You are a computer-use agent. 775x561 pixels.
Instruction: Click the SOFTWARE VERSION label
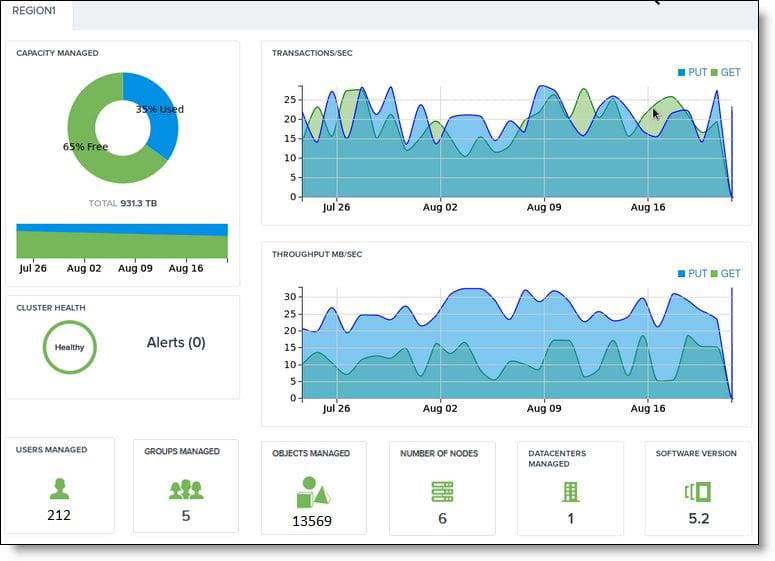[696, 453]
